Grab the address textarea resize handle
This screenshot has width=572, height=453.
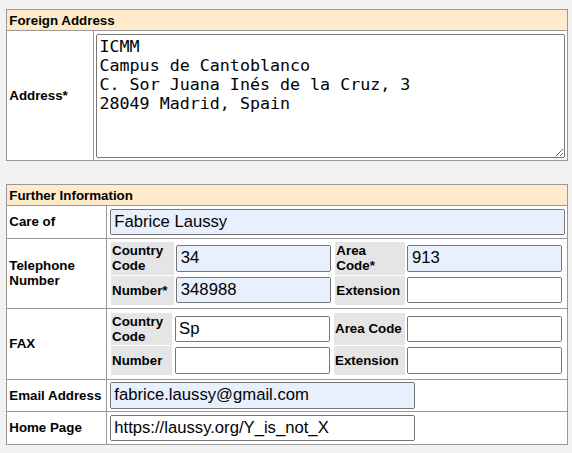pyautogui.click(x=560, y=153)
